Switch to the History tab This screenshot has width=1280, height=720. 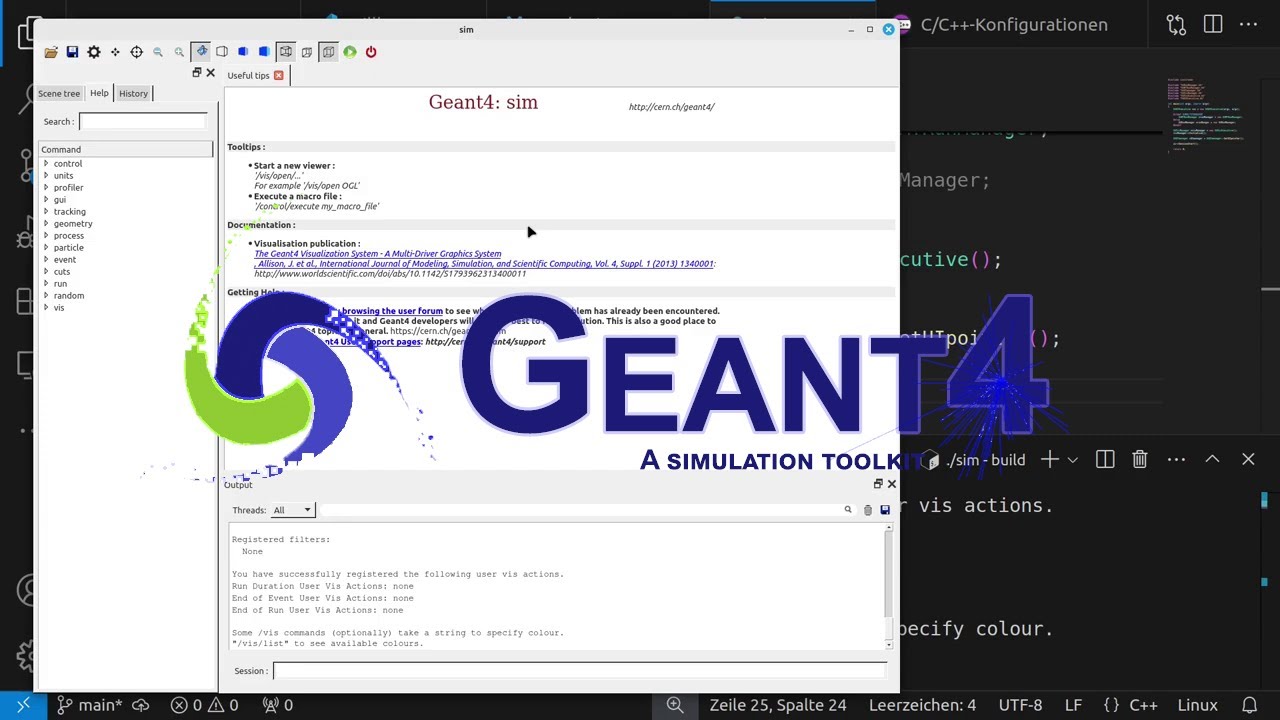133,93
